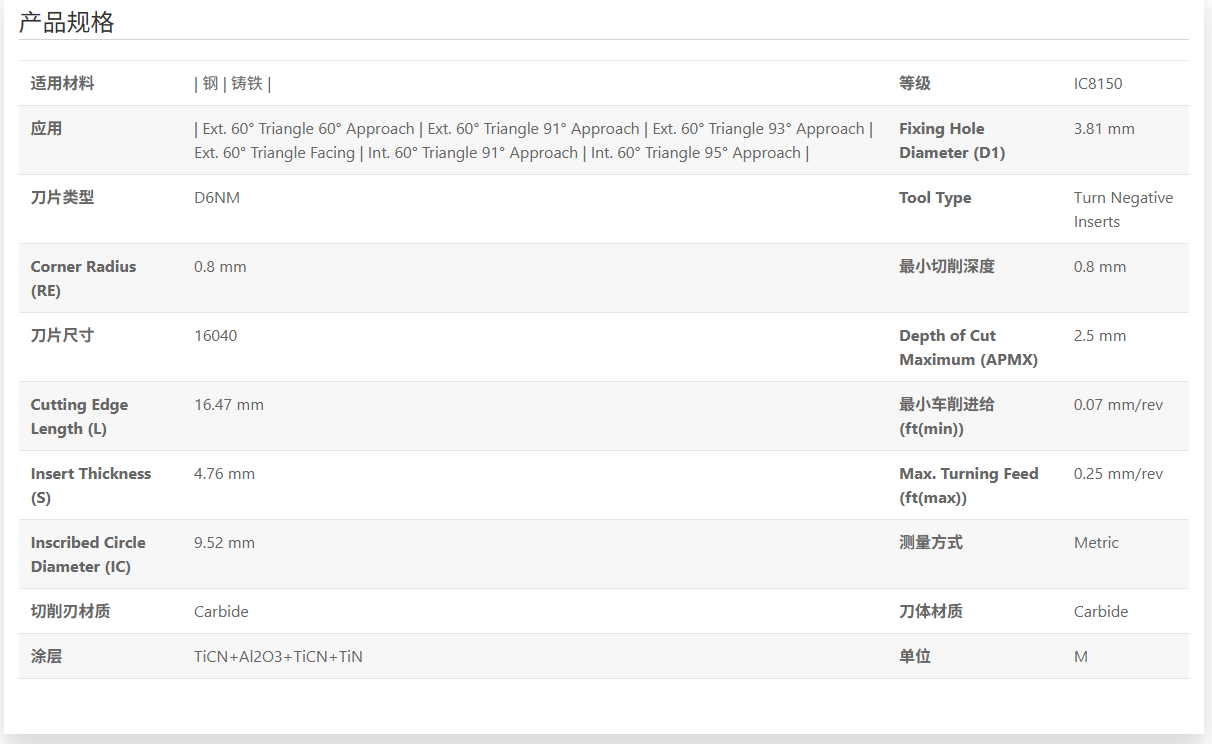
Task: Click the Metric measurement value
Action: [1096, 543]
